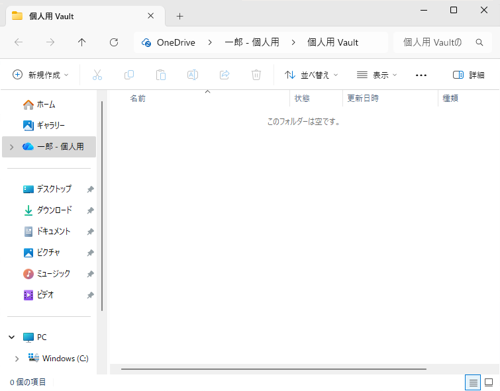Expand chevron after OneDrive in address bar

click(210, 43)
